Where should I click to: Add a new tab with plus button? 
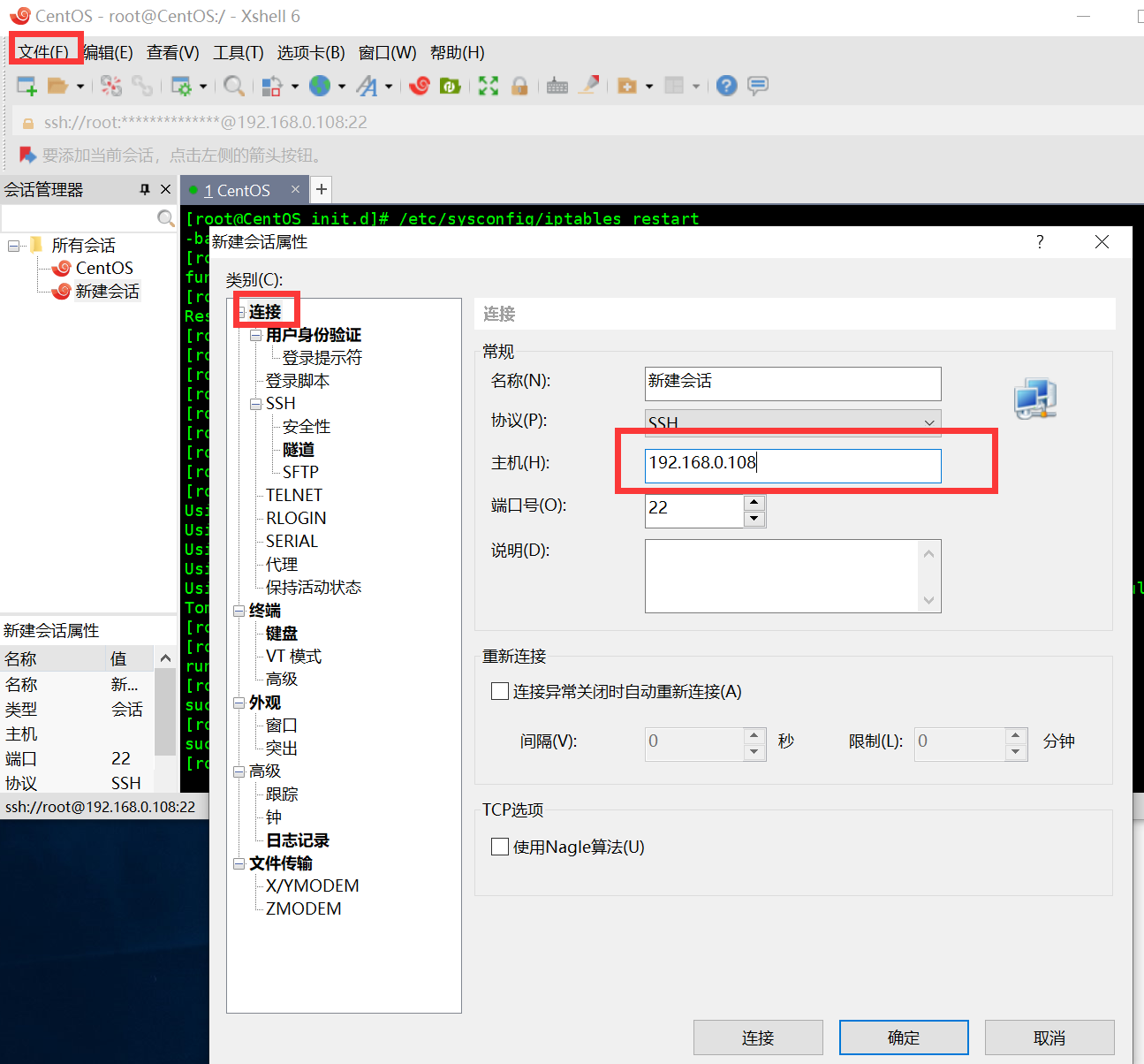click(322, 189)
